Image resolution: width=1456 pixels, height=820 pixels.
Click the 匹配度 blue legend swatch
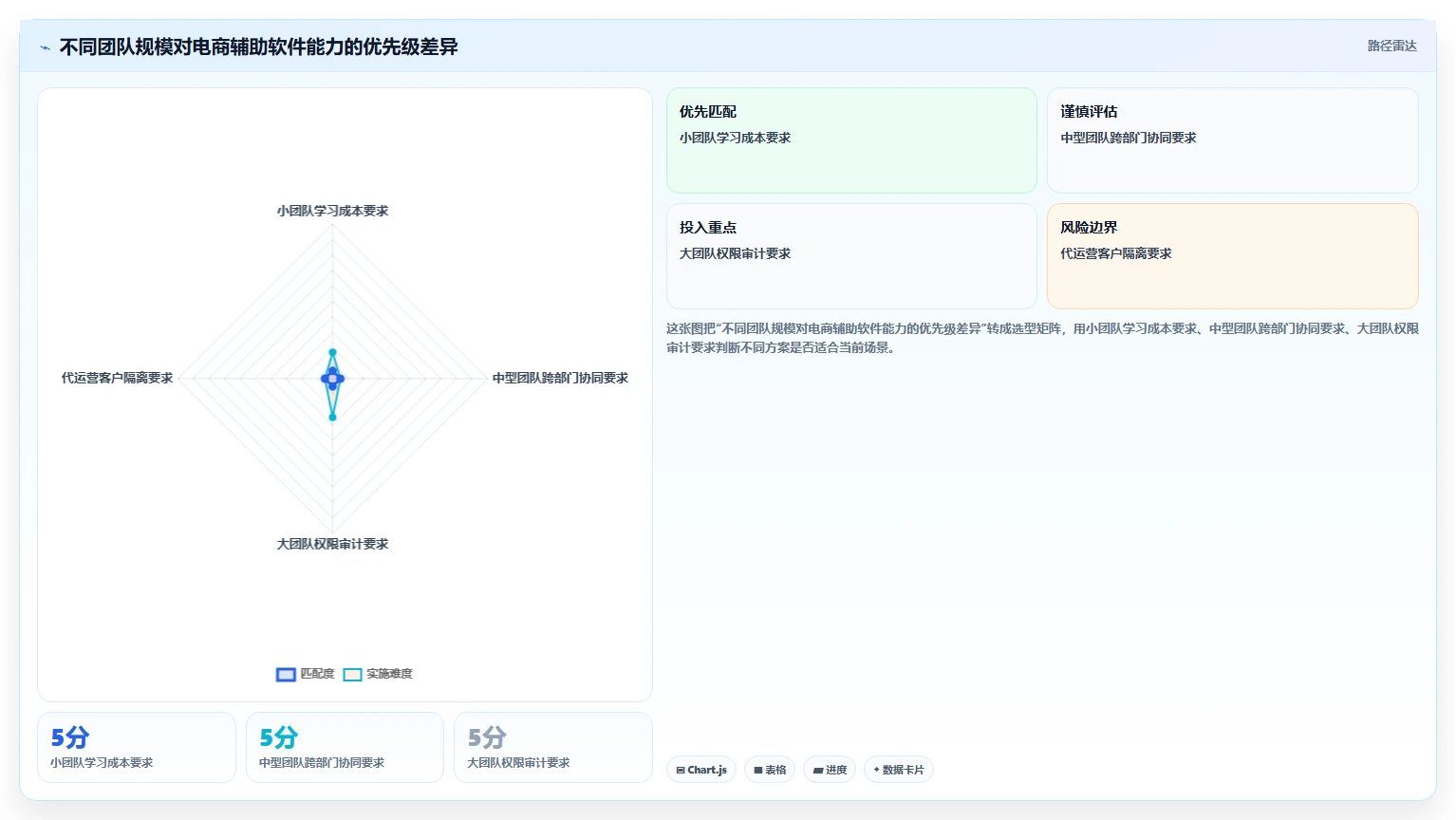click(286, 675)
